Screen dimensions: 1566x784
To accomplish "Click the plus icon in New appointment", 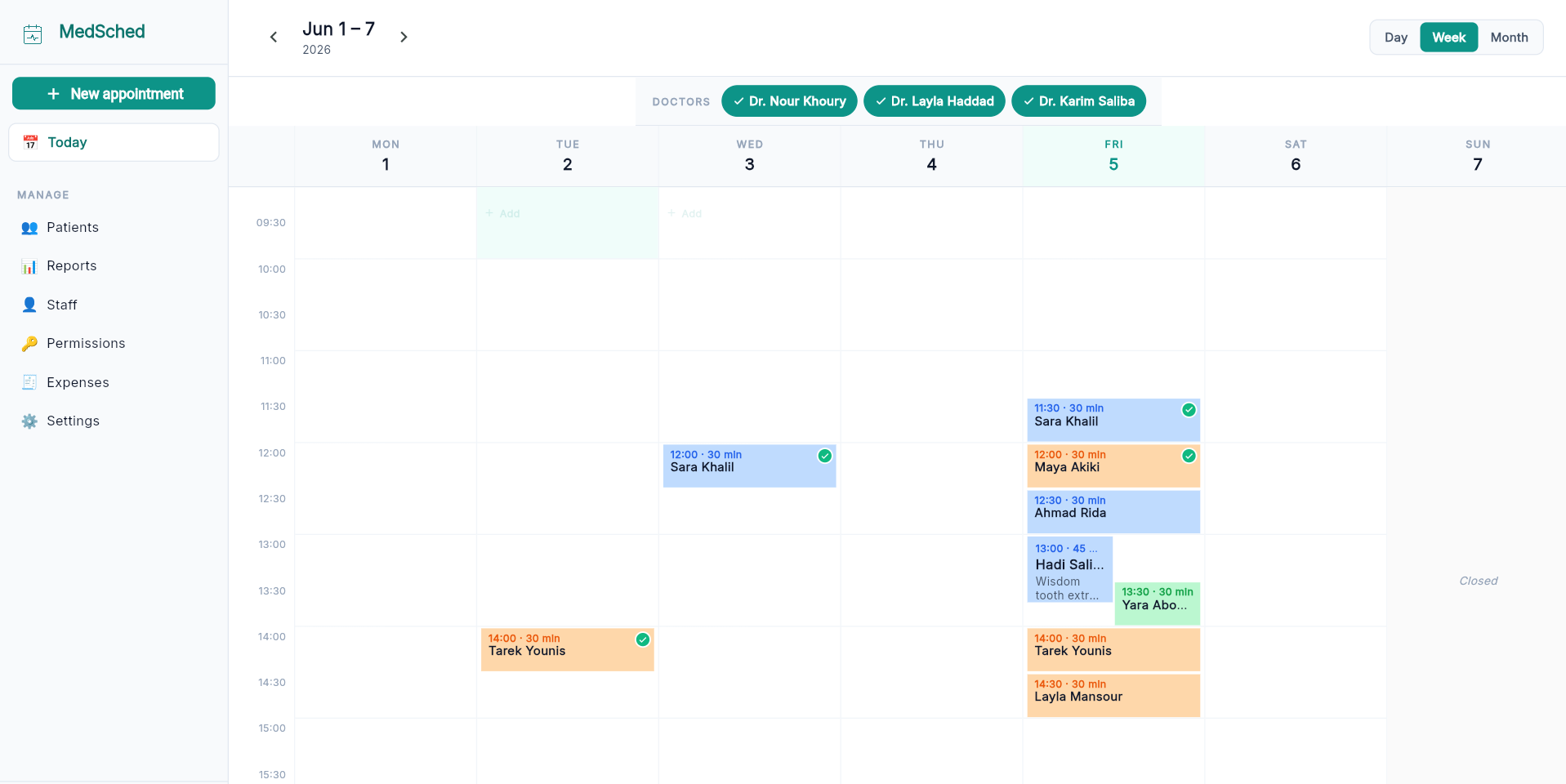I will click(x=53, y=94).
